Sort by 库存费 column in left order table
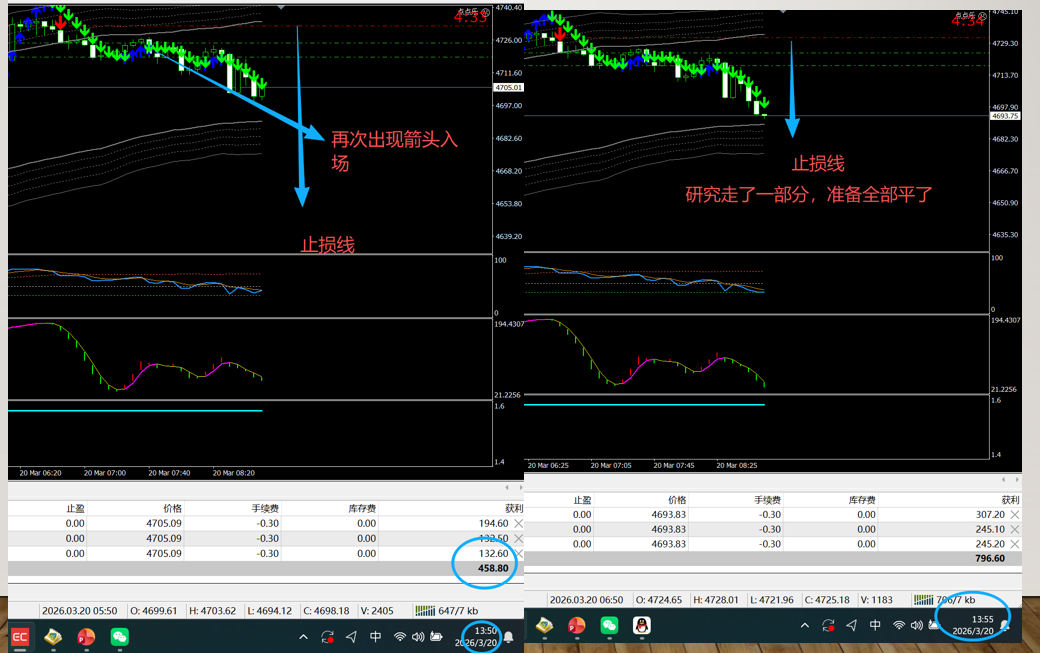Screen dimensions: 1040x653 (x=362, y=508)
